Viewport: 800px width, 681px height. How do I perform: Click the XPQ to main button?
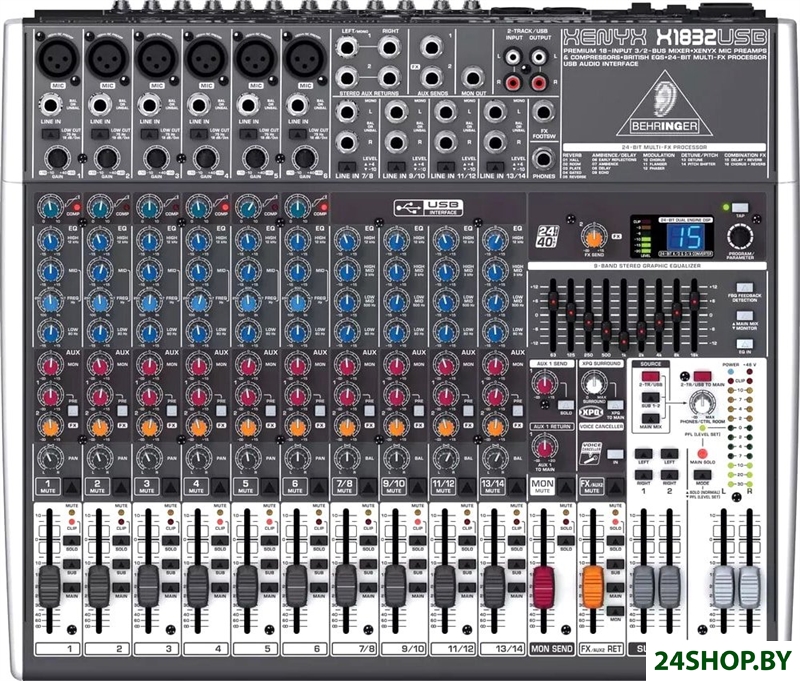615,405
